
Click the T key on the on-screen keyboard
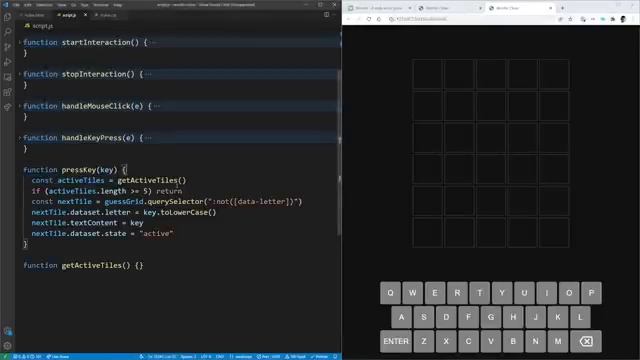click(x=480, y=293)
